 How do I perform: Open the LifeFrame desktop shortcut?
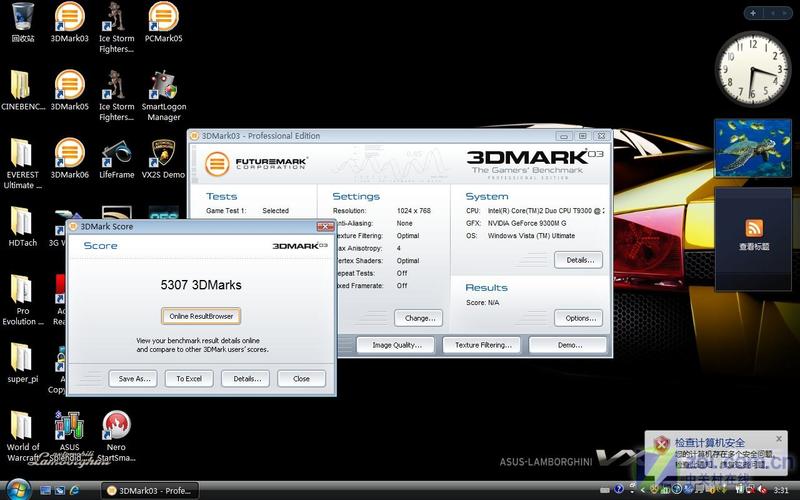(116, 159)
